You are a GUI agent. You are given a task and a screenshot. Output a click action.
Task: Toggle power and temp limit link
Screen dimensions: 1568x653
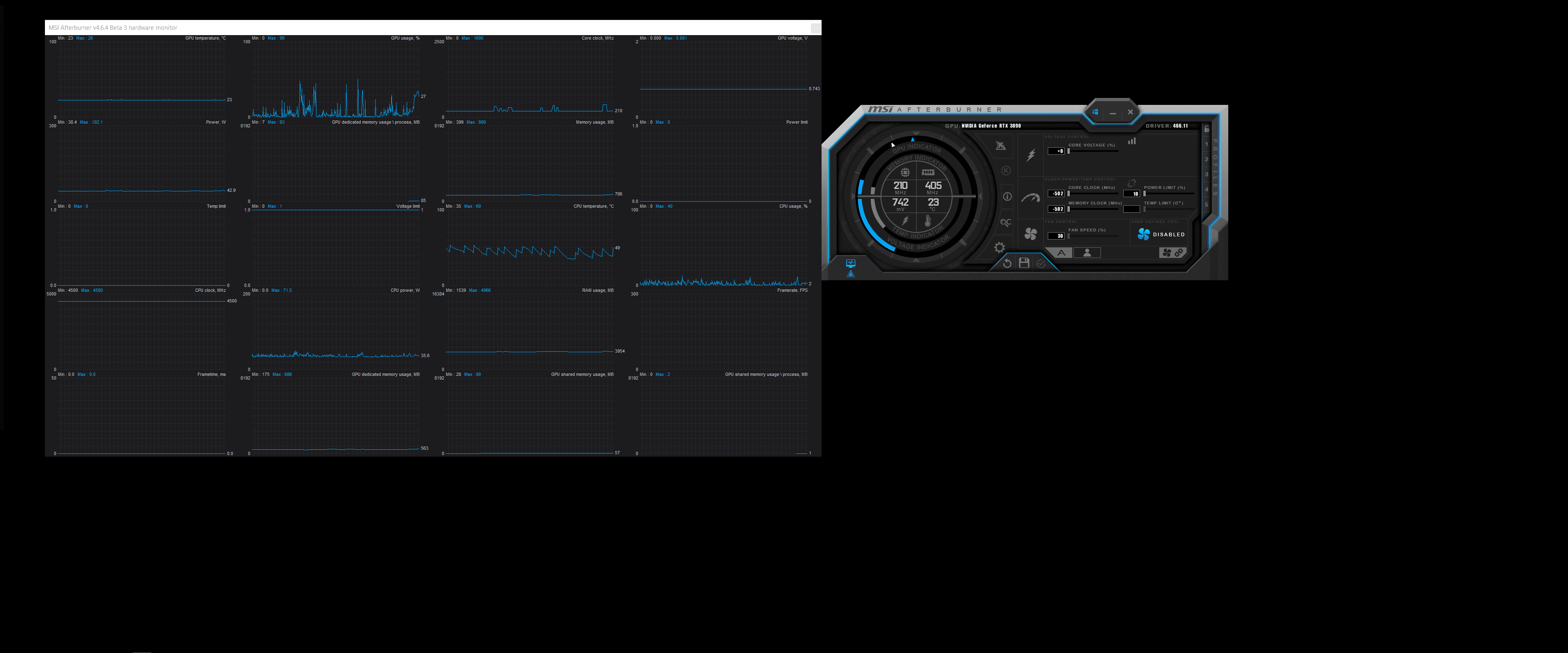pyautogui.click(x=1131, y=183)
